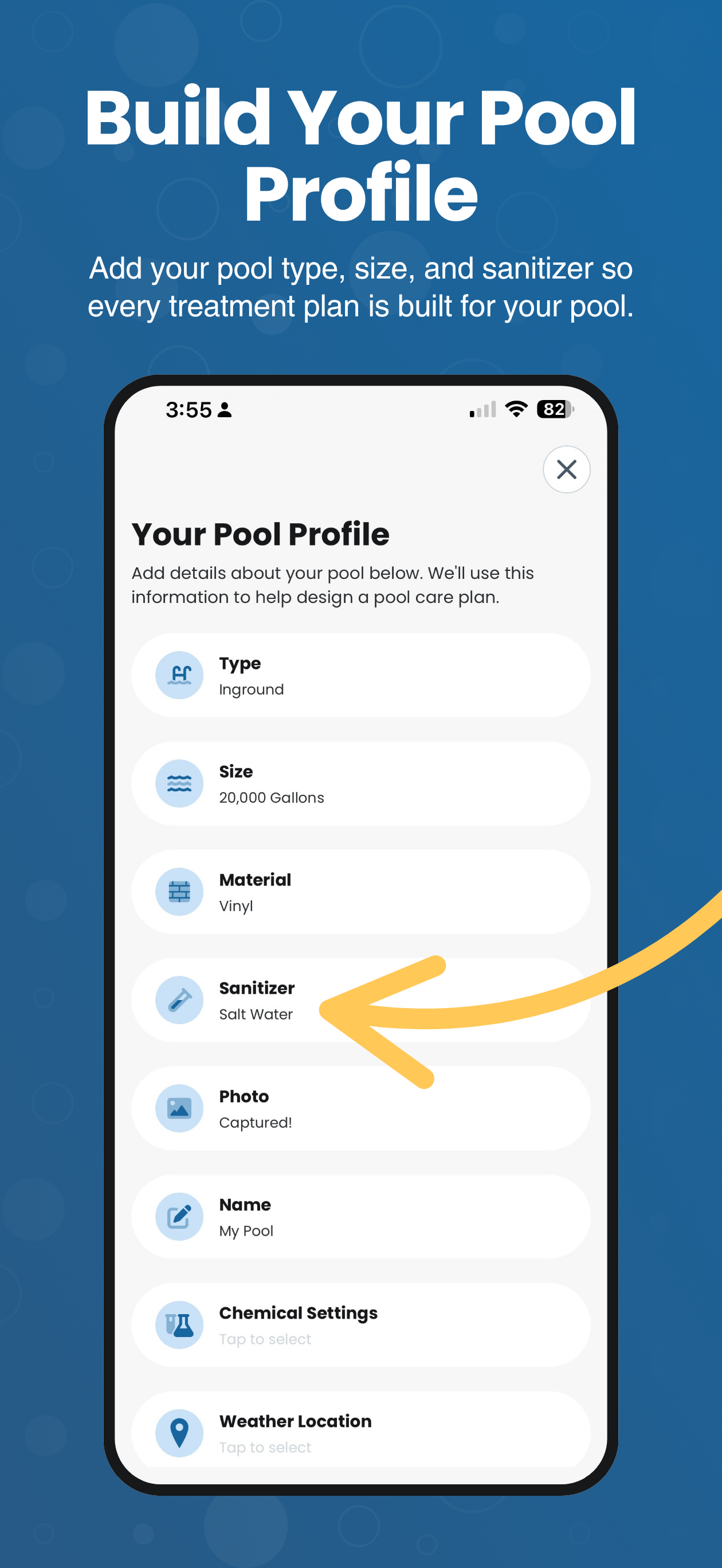Image resolution: width=722 pixels, height=1568 pixels.
Task: Open the Size row showing 20,000 Gallons
Action: 360,783
